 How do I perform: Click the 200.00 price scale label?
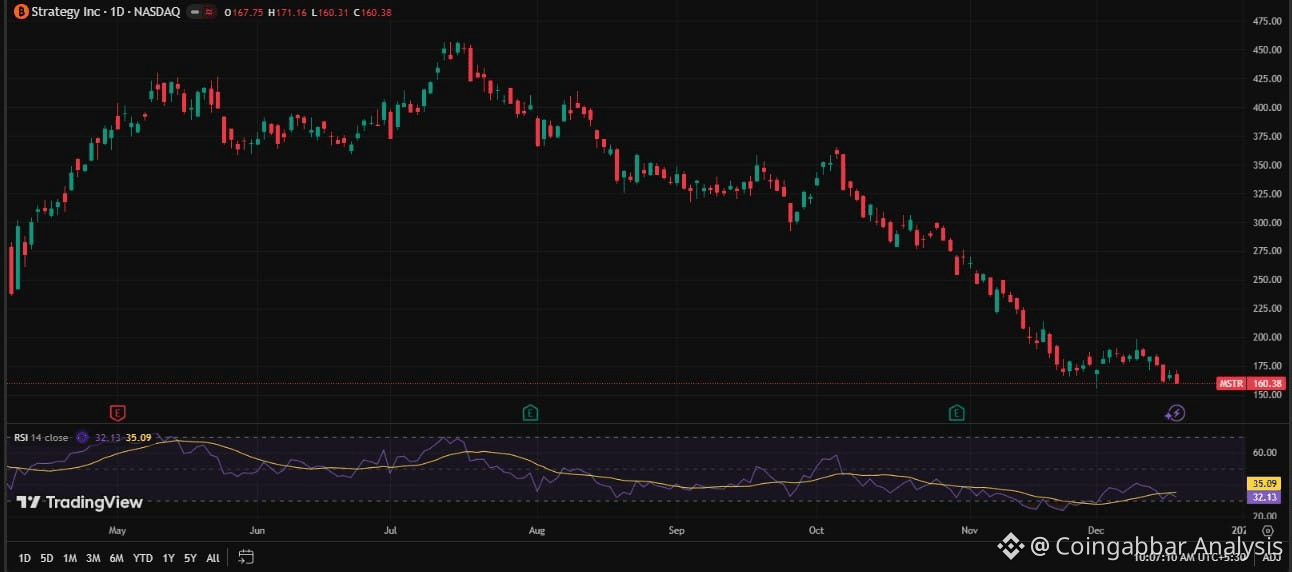[x=1267, y=337]
